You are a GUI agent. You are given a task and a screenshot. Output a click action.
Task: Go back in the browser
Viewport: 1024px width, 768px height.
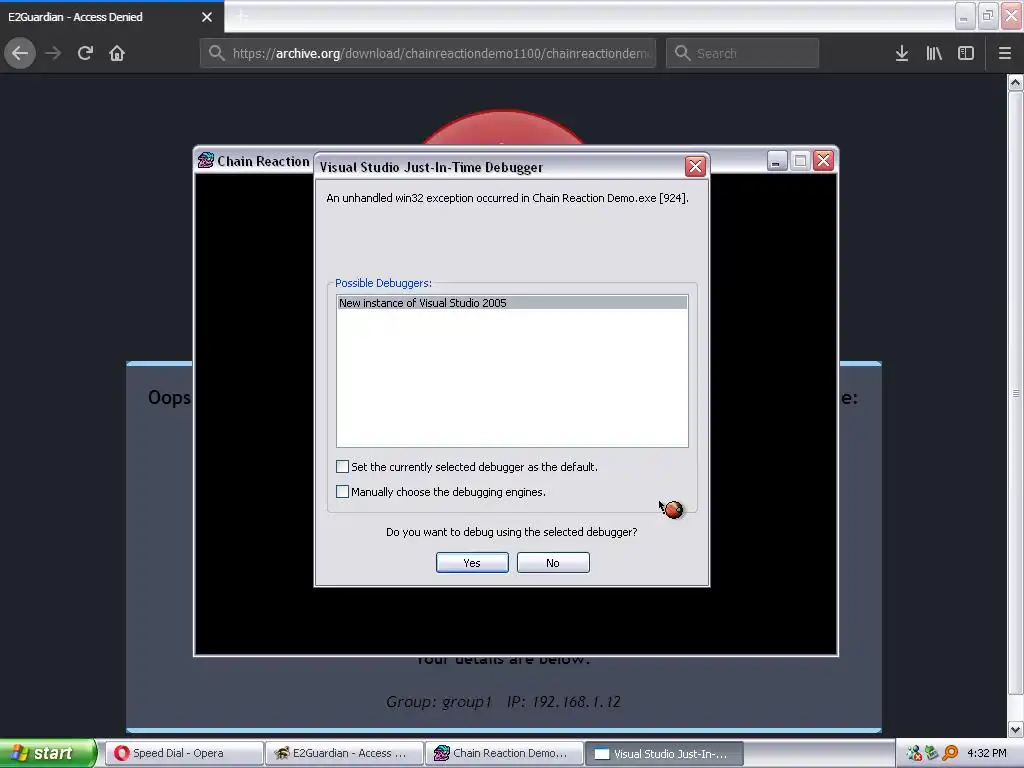[20, 53]
